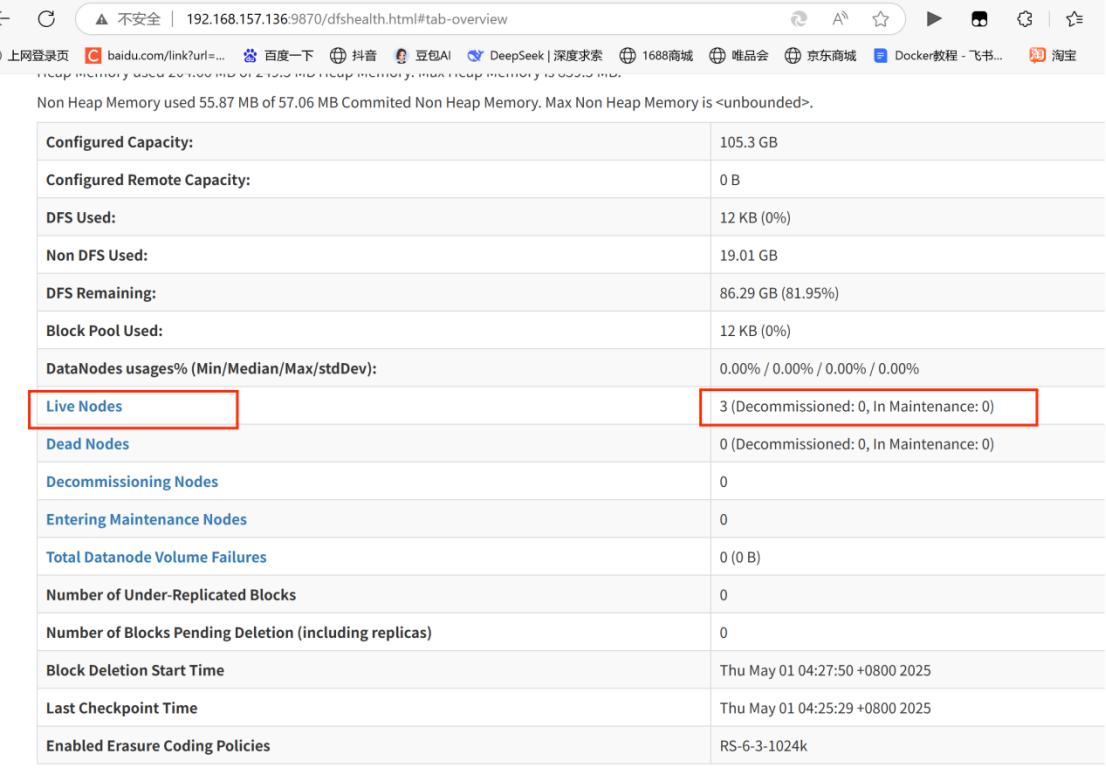Open the DeepSeek bookmark
Image resolution: width=1106 pixels, height=775 pixels.
tap(535, 56)
